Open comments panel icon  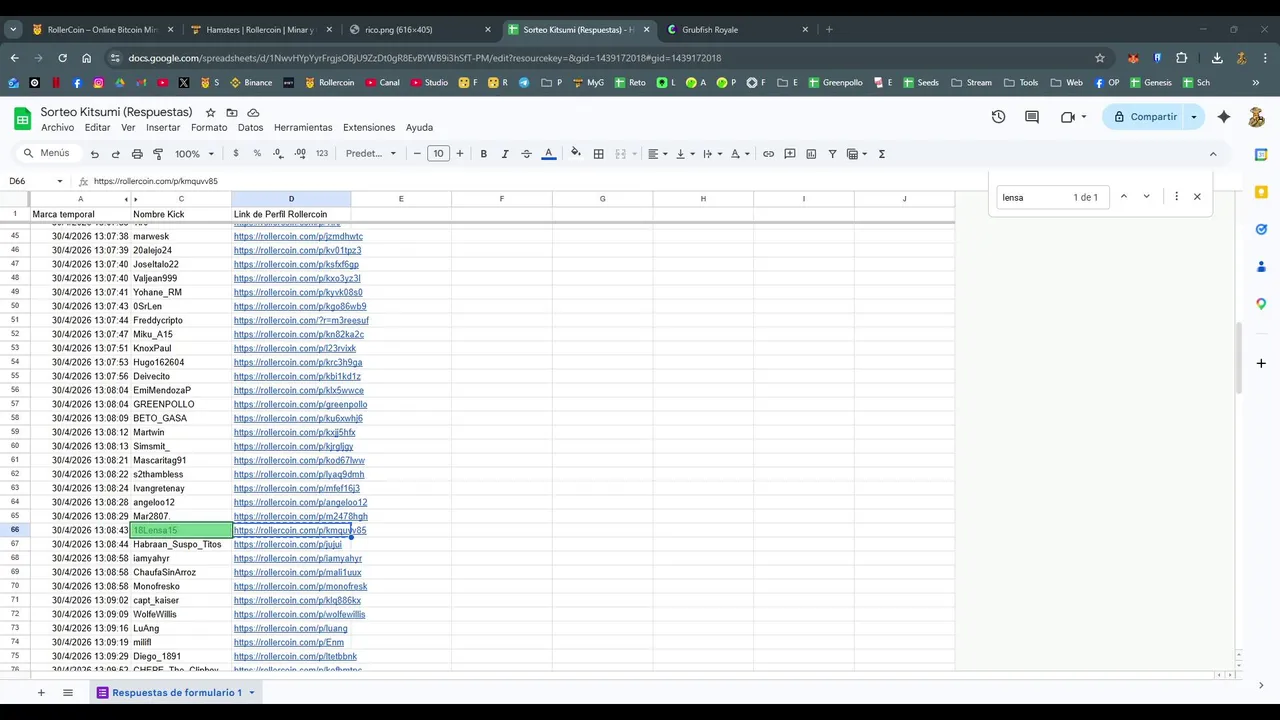1032,117
